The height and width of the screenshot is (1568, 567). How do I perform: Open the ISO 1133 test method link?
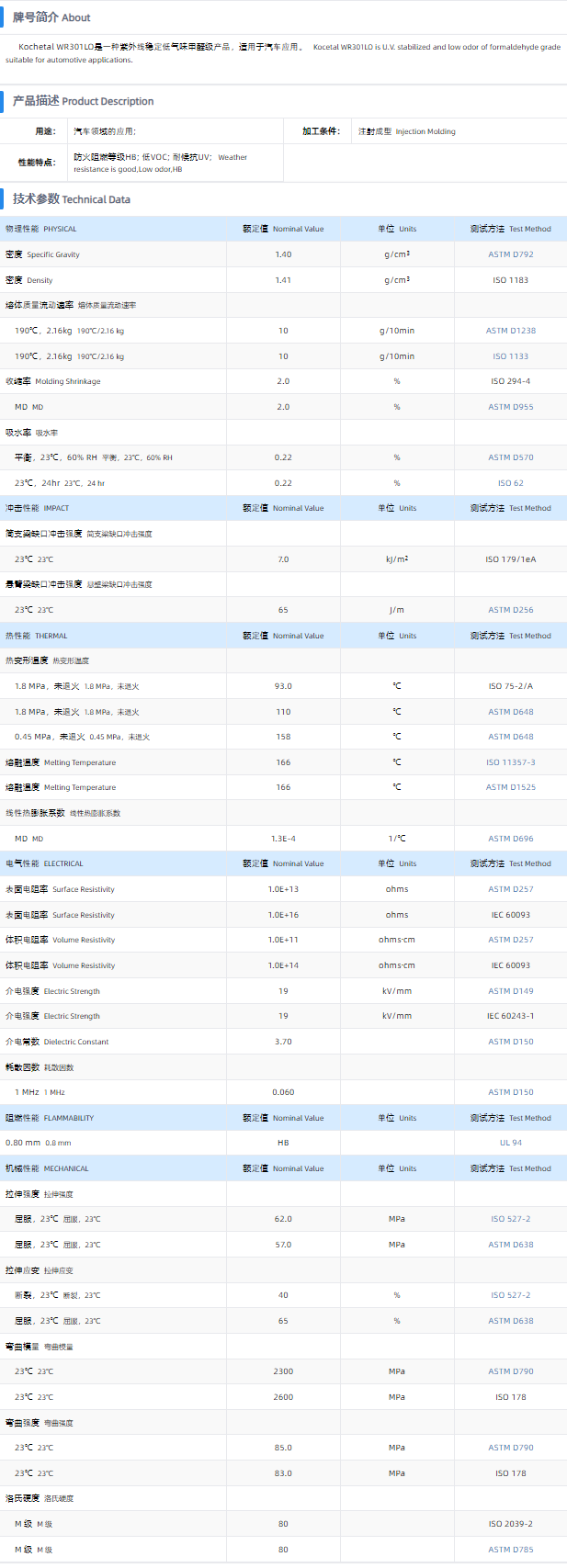(510, 356)
